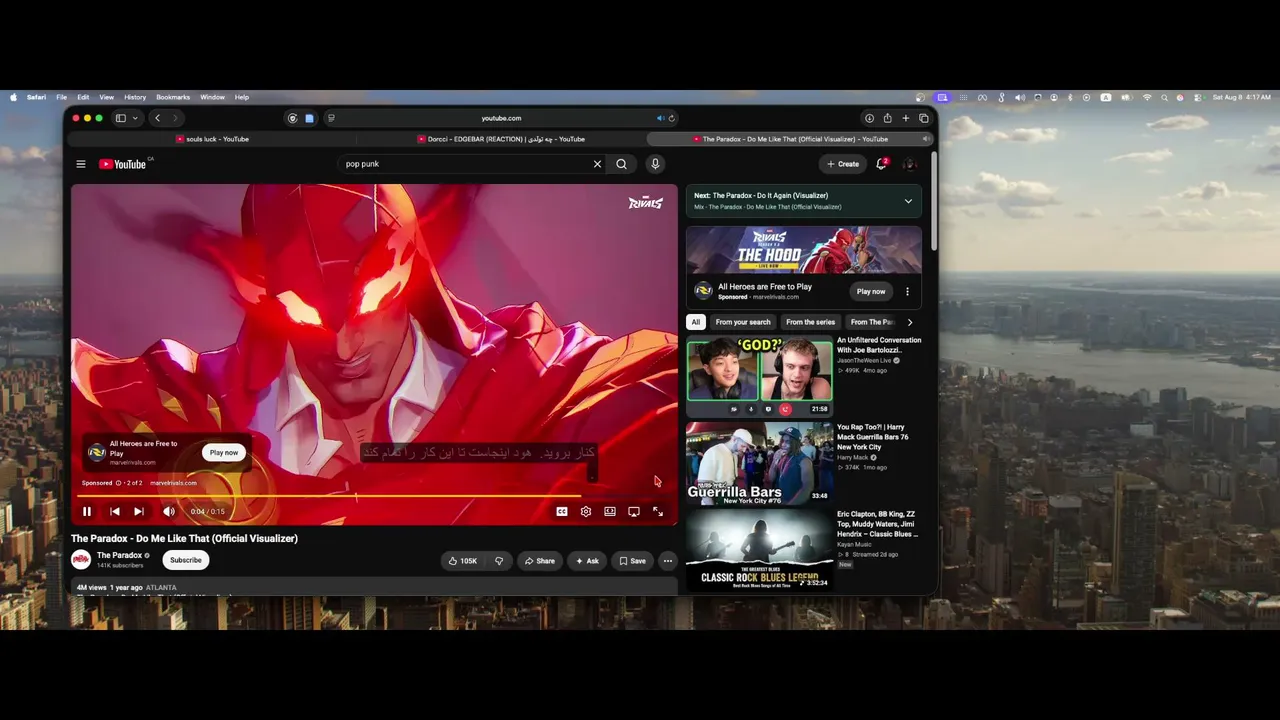Open Spotlight search in menu bar

click(x=1164, y=97)
